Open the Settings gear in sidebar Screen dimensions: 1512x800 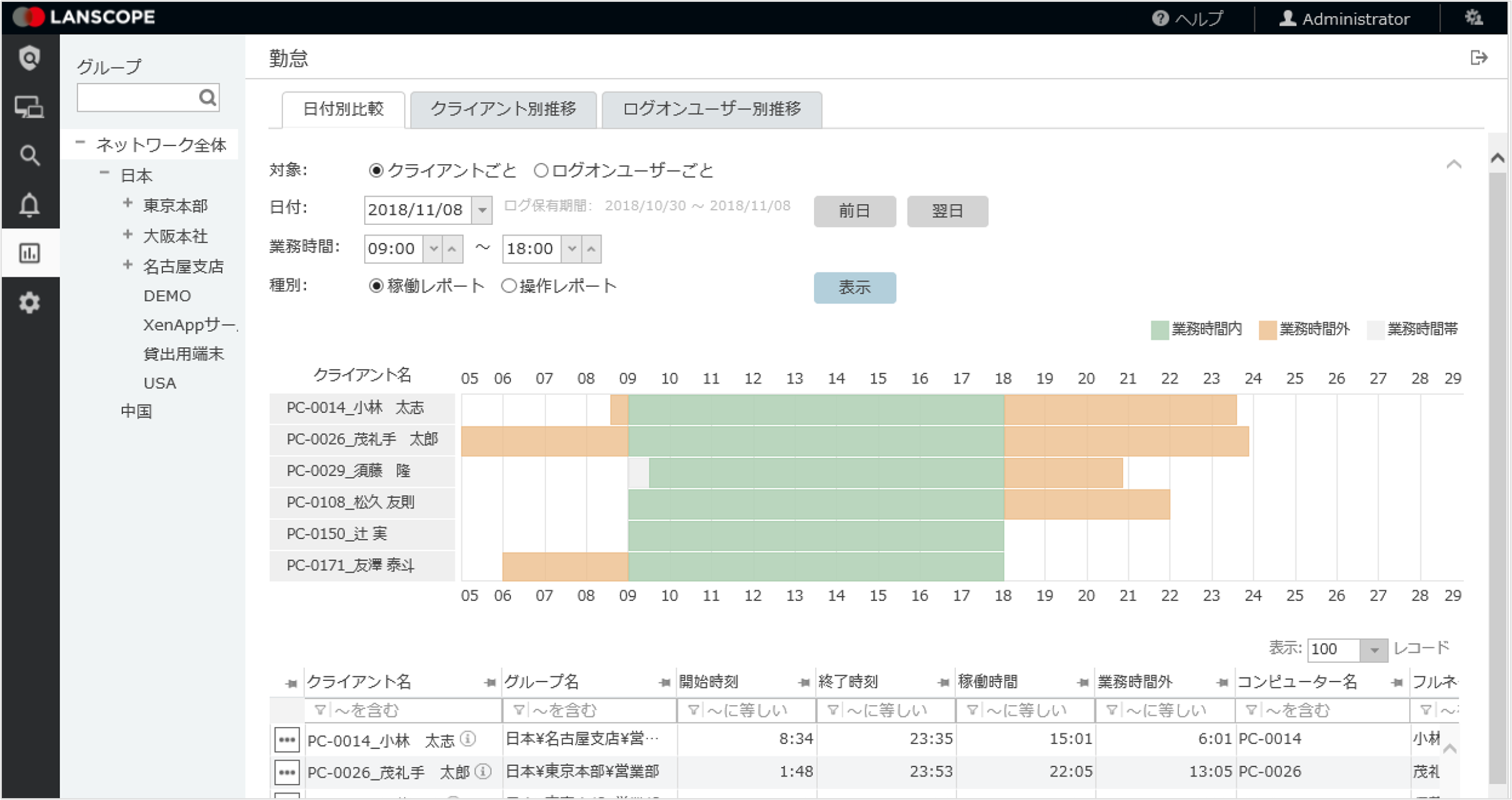tap(29, 303)
